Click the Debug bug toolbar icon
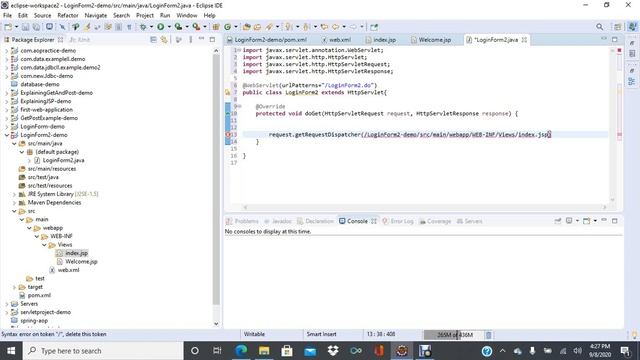 143,27
